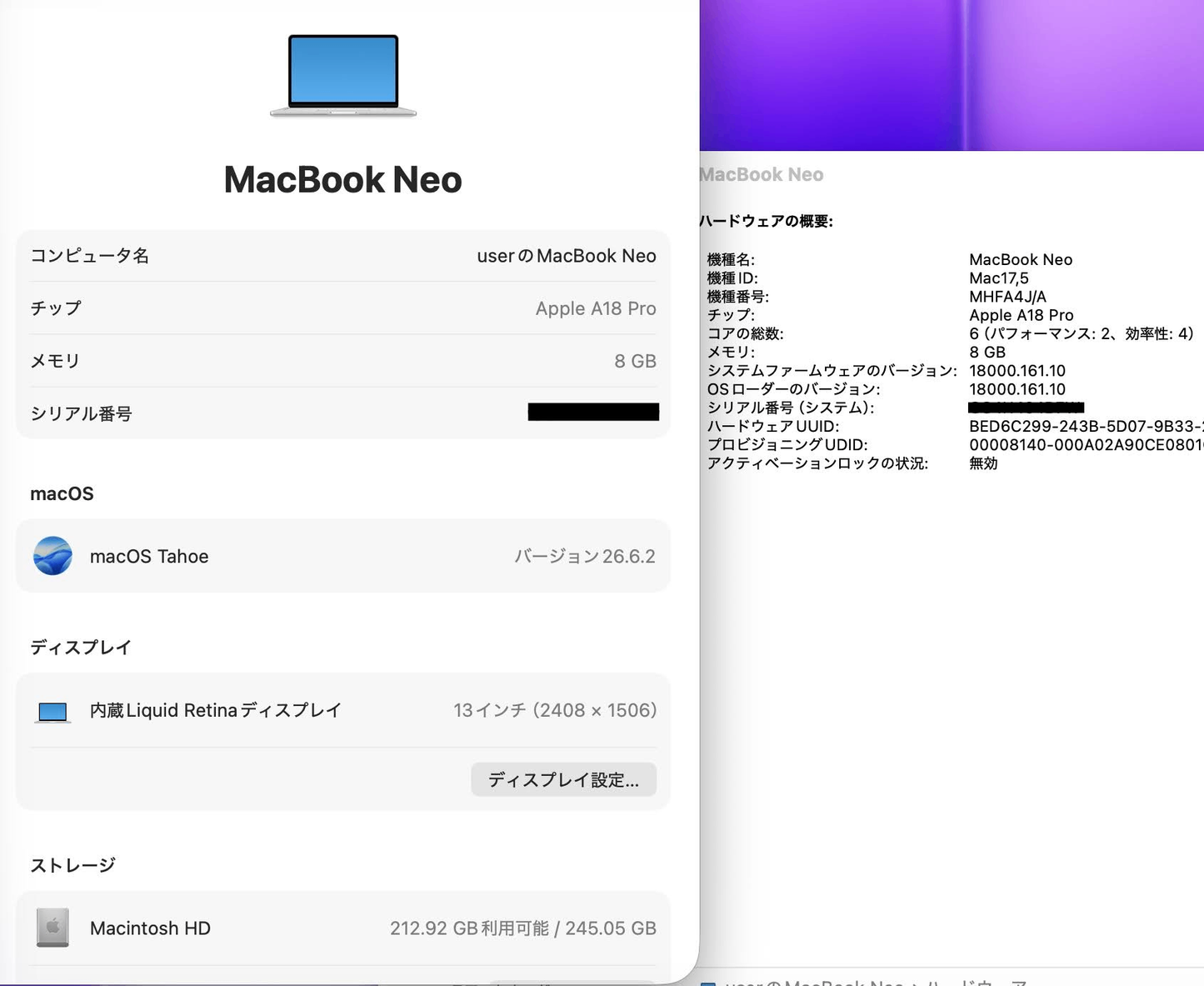Click the 6 (パフォーマンス: 2、効率性: 4) value
Screen dimensions: 1204x986
pyautogui.click(x=1082, y=333)
